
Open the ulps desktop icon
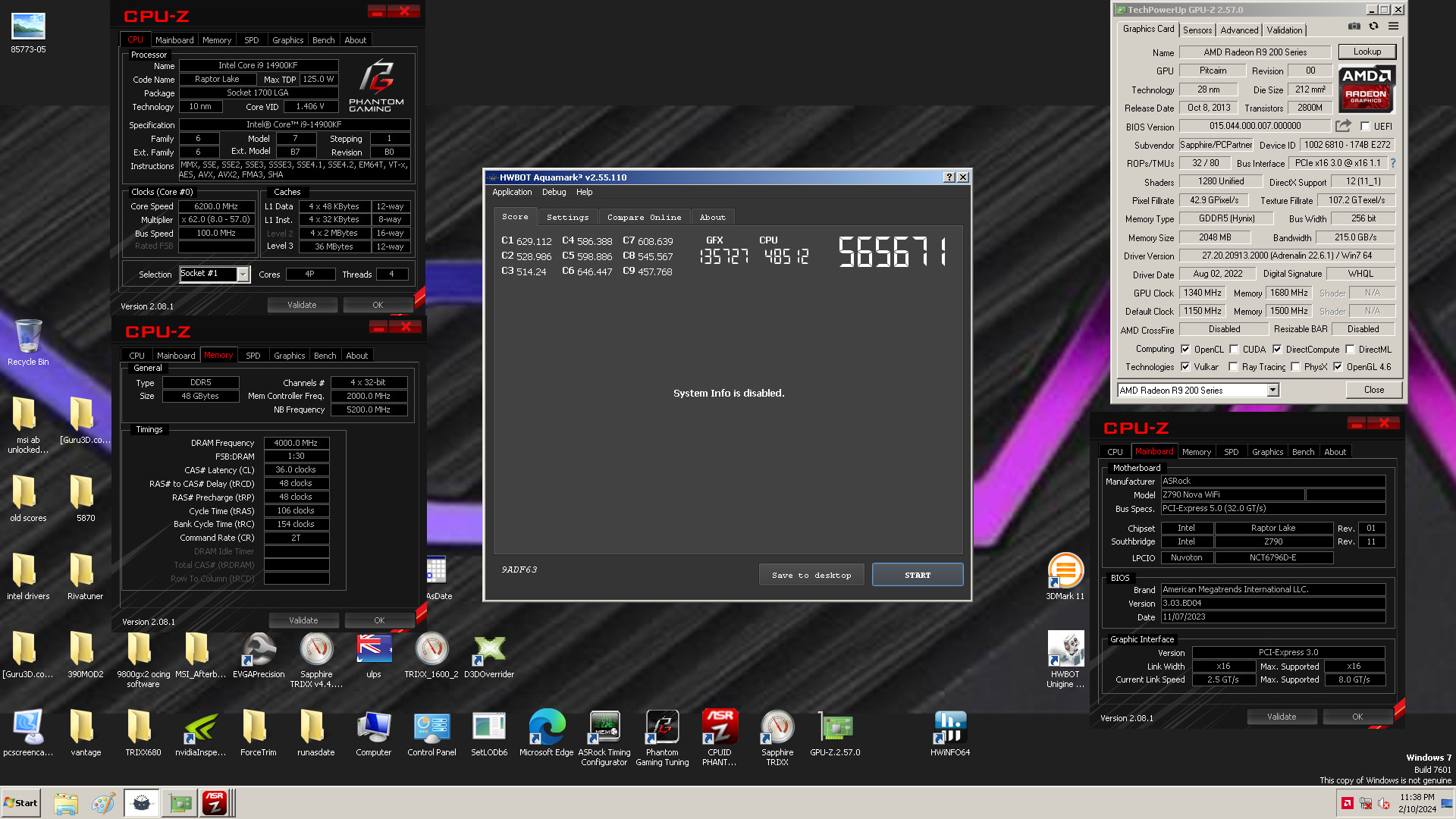pyautogui.click(x=374, y=656)
